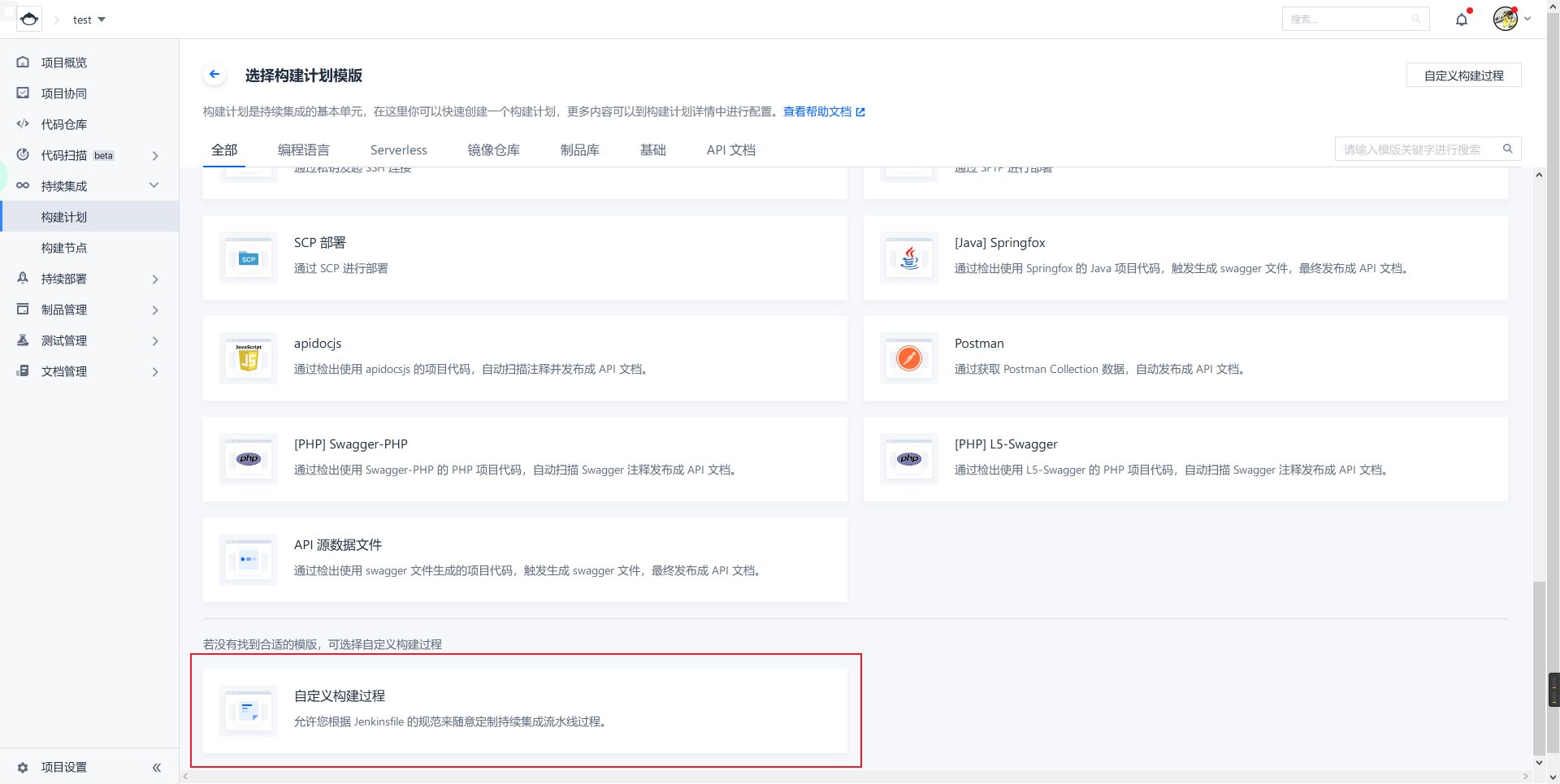
Task: Click the 自定义构建过程 button at top right
Action: coord(1463,75)
